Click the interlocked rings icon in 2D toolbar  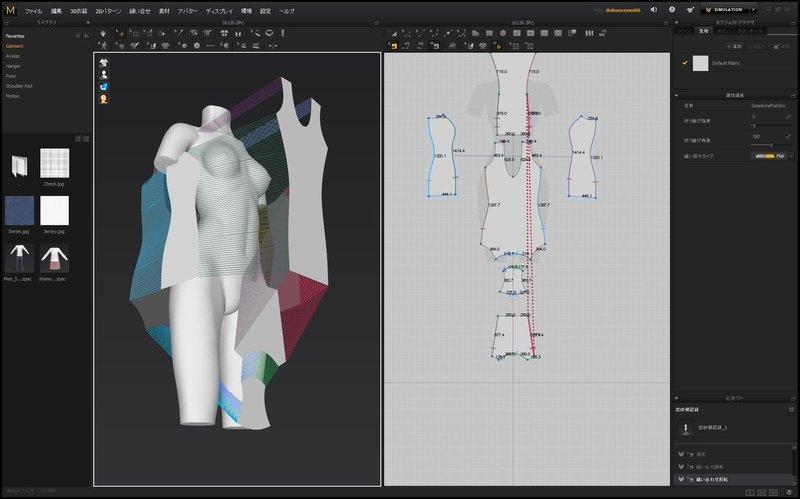coord(483,45)
